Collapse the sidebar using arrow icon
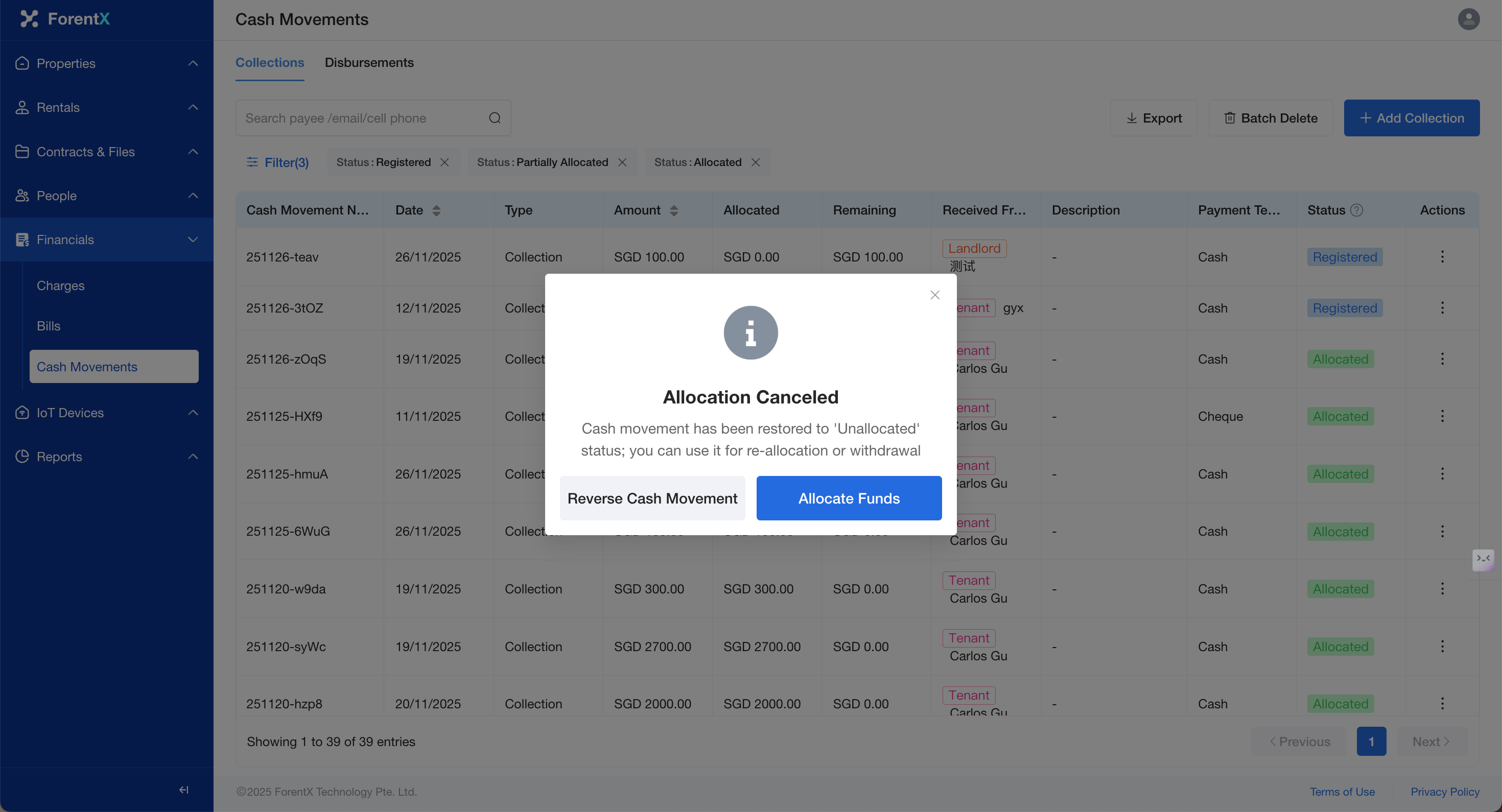This screenshot has width=1502, height=812. (184, 789)
